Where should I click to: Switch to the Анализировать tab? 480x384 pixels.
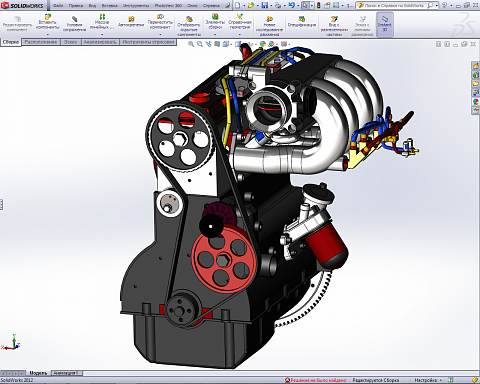pyautogui.click(x=100, y=42)
